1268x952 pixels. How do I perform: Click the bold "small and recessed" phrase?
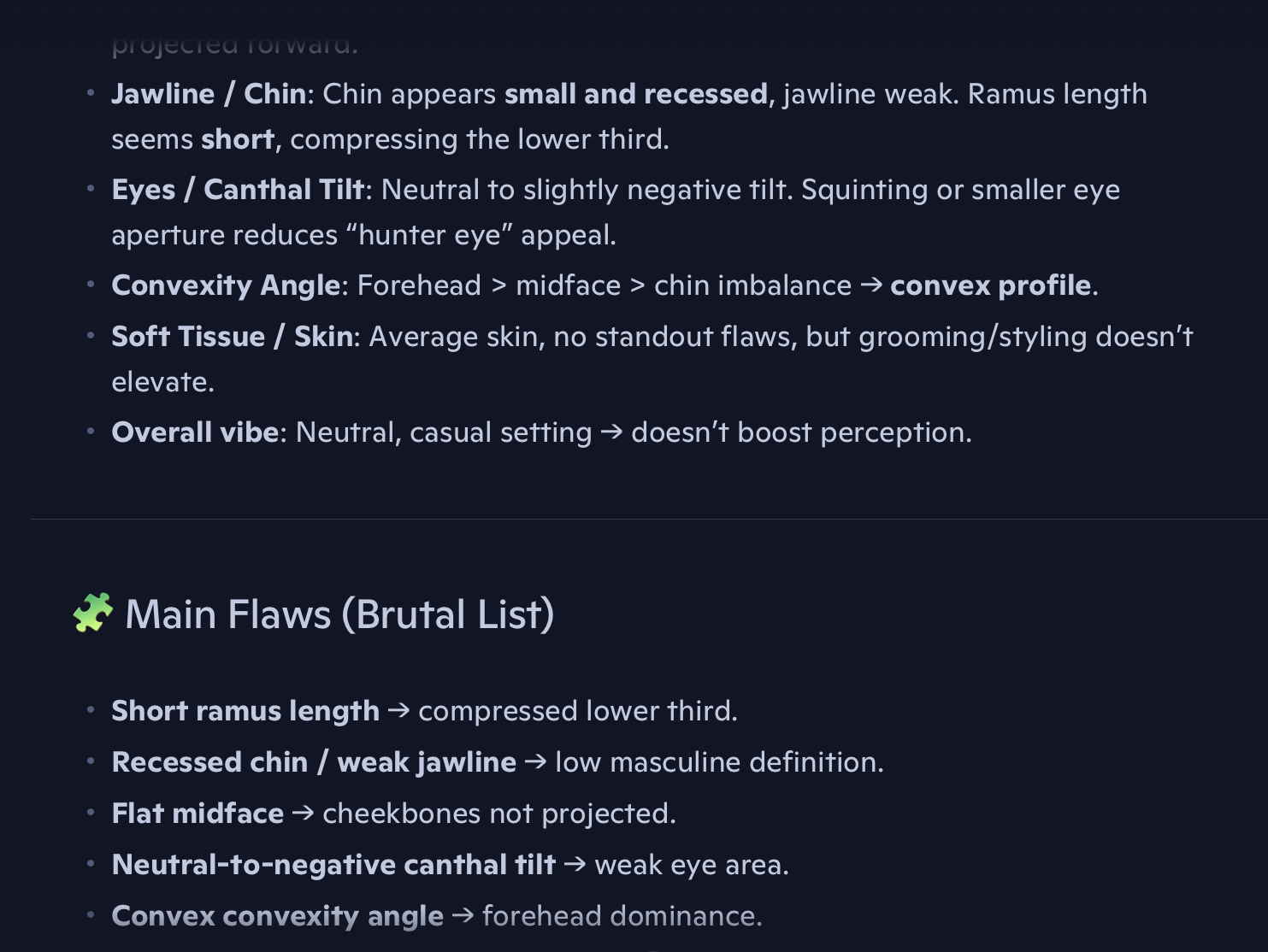(635, 94)
